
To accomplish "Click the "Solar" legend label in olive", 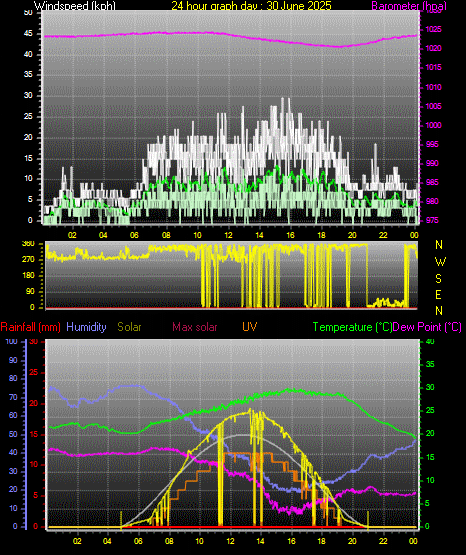I will tap(129, 327).
